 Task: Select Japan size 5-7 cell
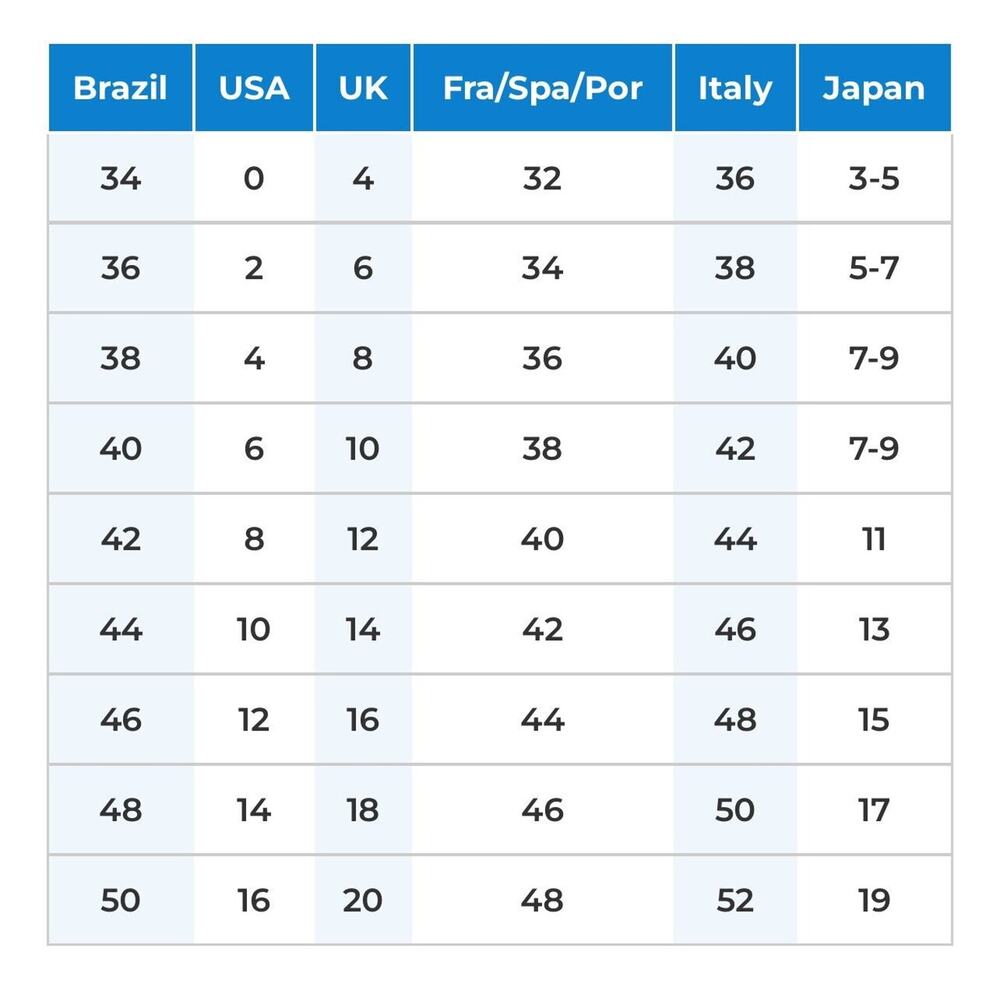tap(874, 269)
